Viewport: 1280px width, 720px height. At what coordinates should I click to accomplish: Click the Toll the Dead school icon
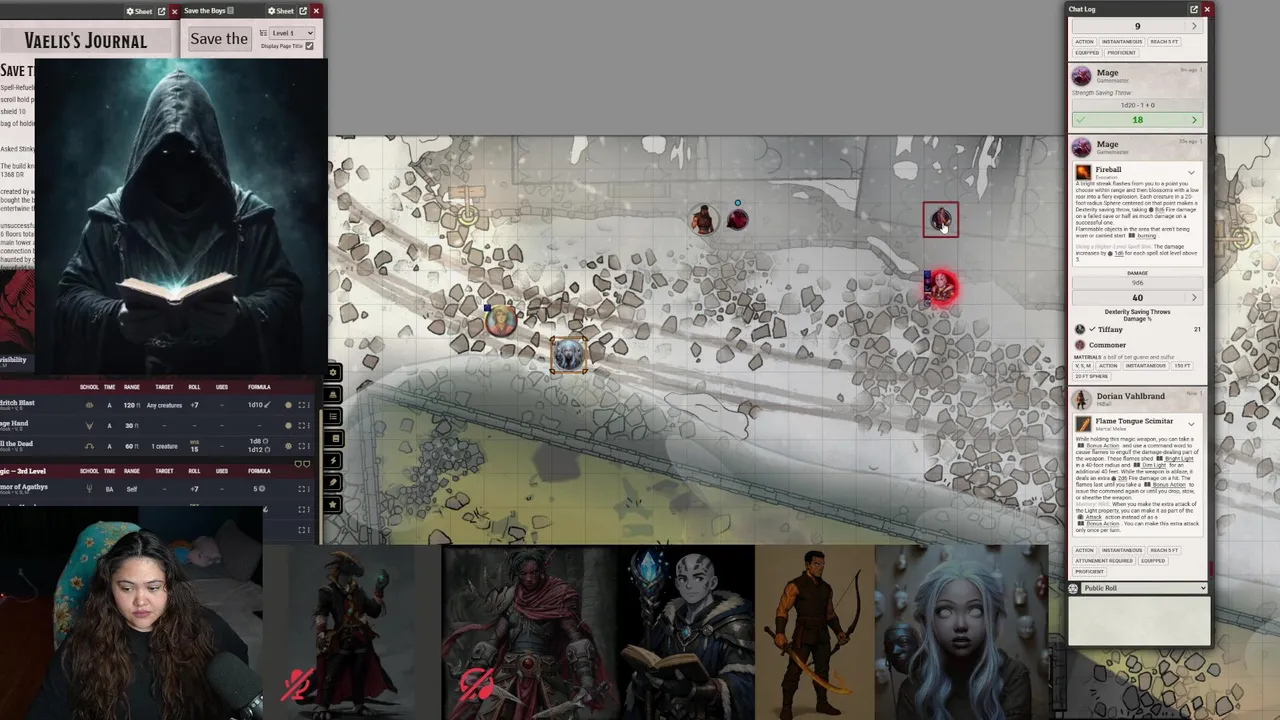coord(89,446)
